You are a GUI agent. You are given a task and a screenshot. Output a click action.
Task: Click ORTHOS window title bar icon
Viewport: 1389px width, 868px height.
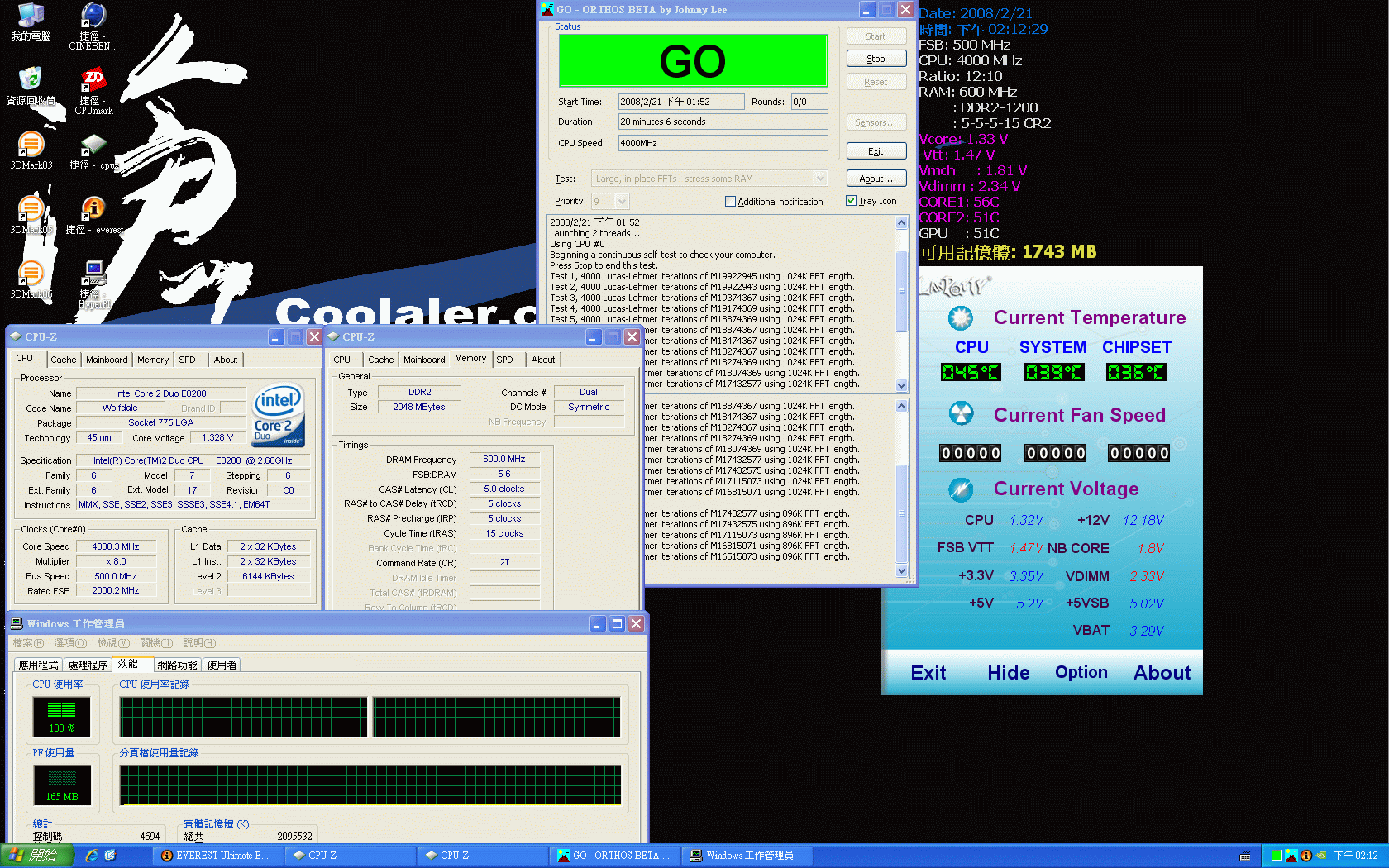click(x=547, y=9)
